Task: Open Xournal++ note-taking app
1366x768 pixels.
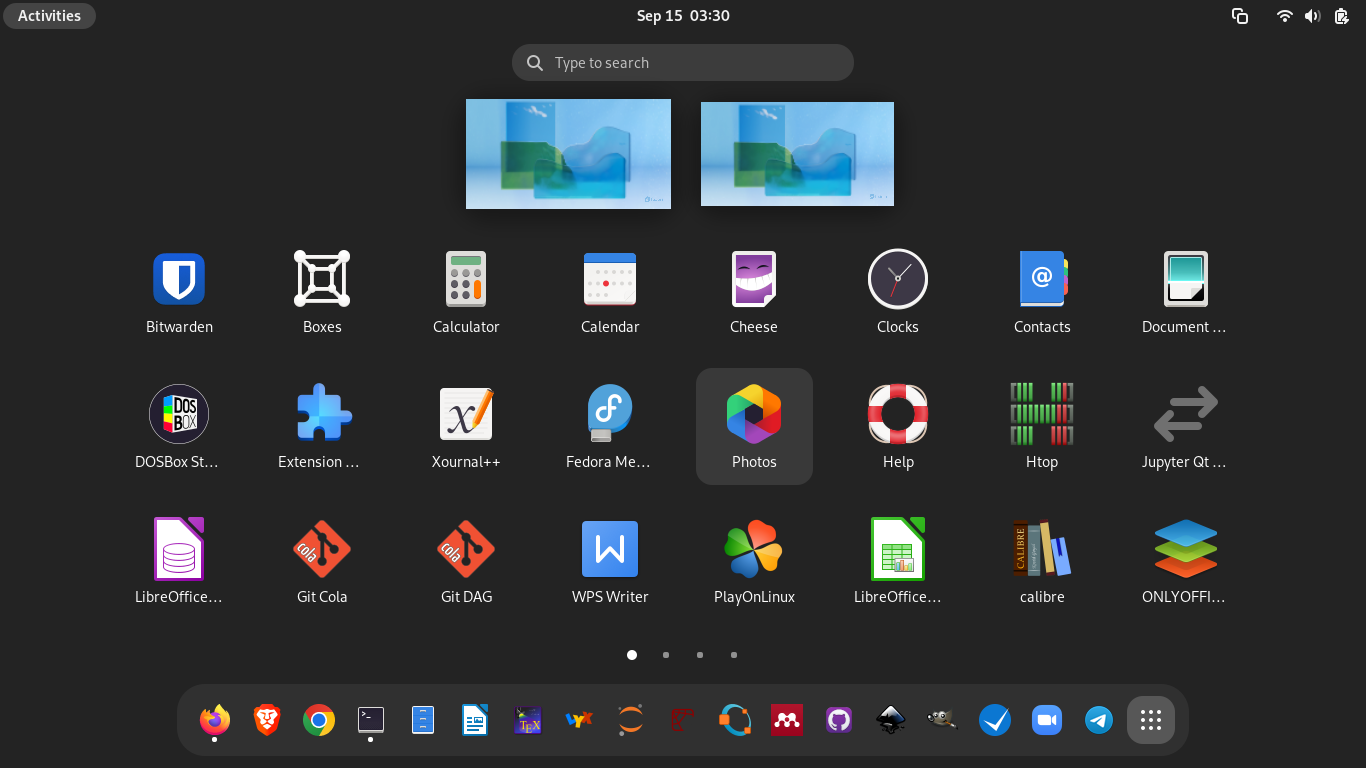Action: click(466, 415)
